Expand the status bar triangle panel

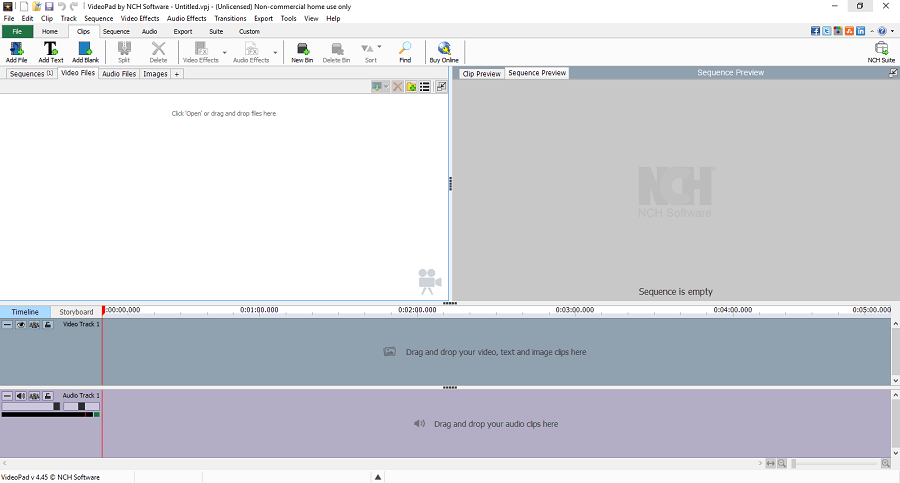click(x=378, y=477)
